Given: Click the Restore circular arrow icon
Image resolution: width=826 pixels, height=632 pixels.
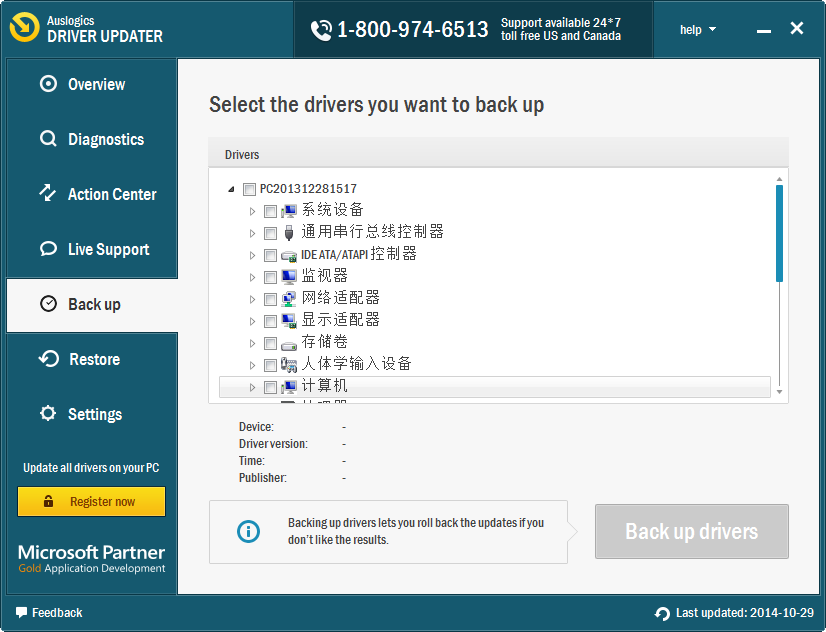Looking at the screenshot, I should pyautogui.click(x=48, y=359).
